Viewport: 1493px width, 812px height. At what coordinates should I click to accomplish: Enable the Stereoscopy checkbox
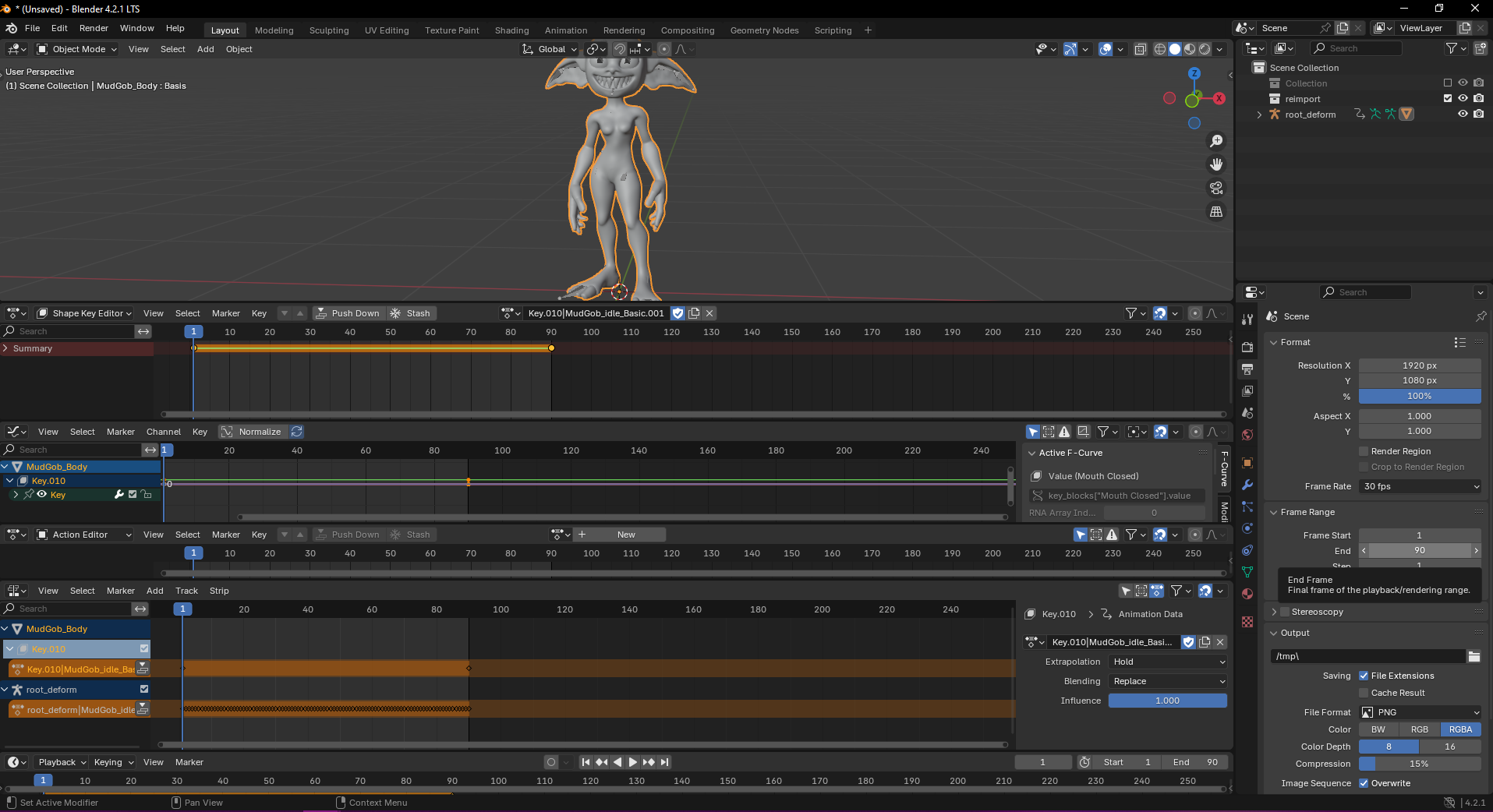click(x=1286, y=612)
